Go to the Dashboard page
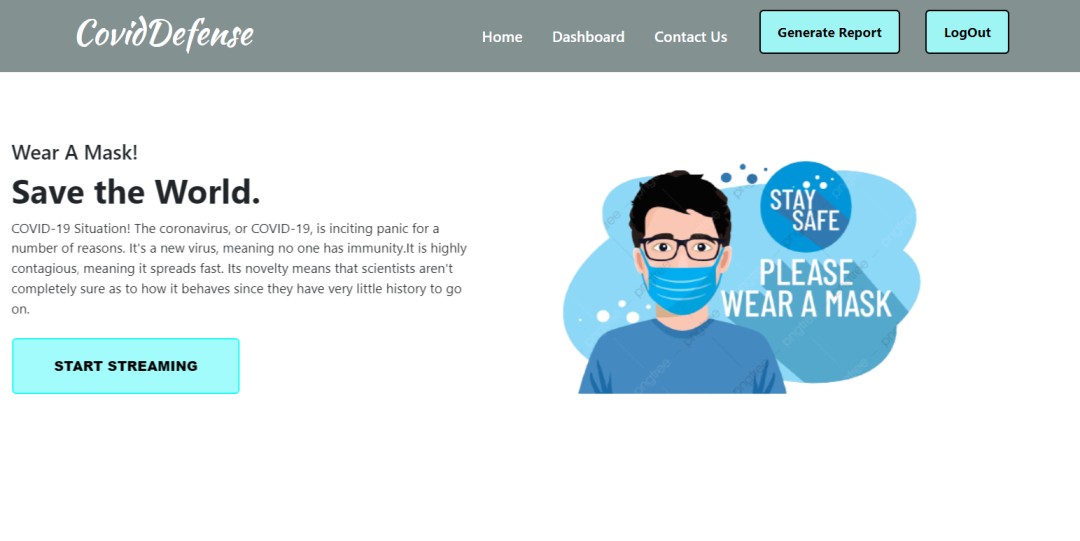Viewport: 1080px width, 541px height. point(588,37)
